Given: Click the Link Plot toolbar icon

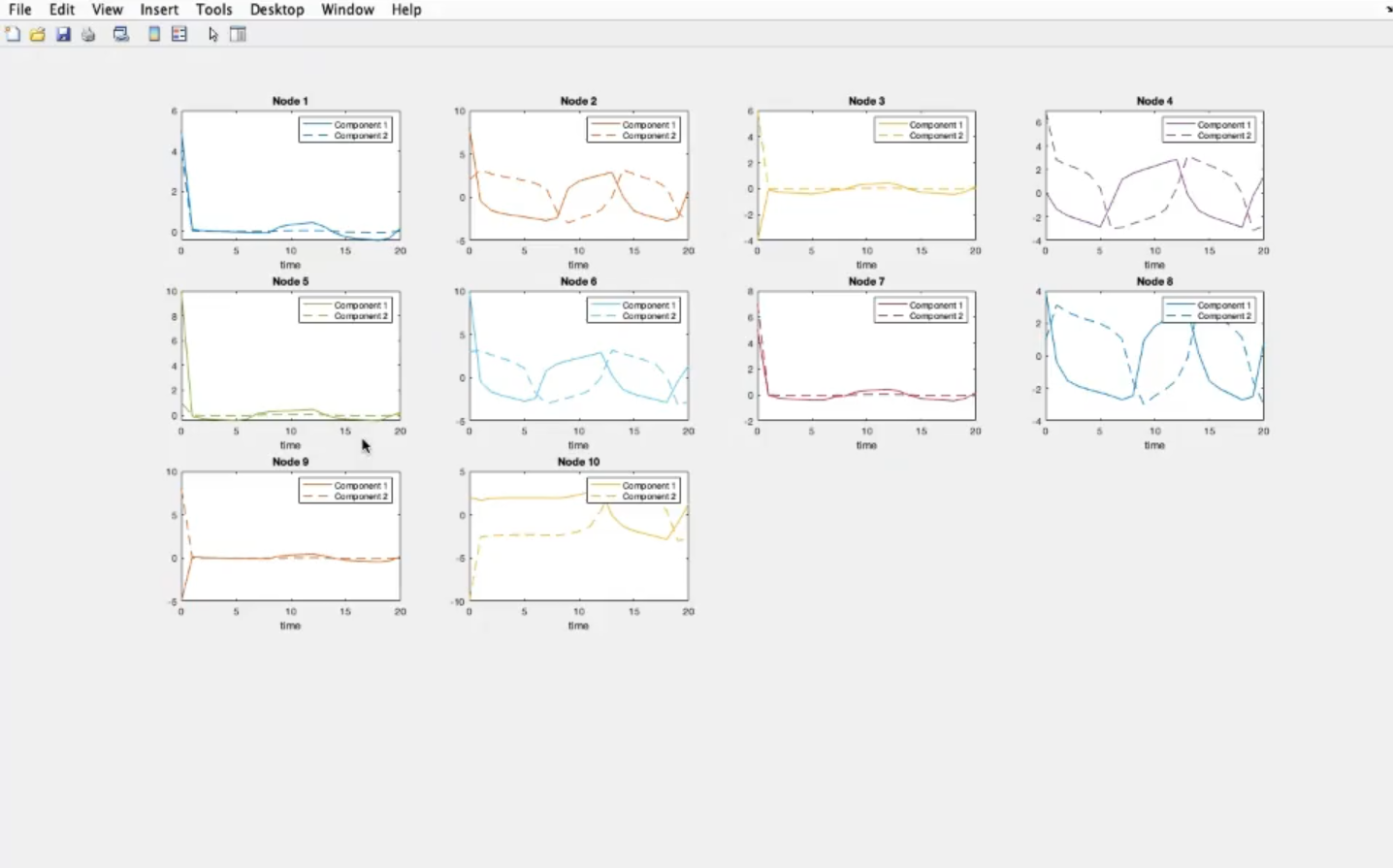Looking at the screenshot, I should [x=121, y=34].
